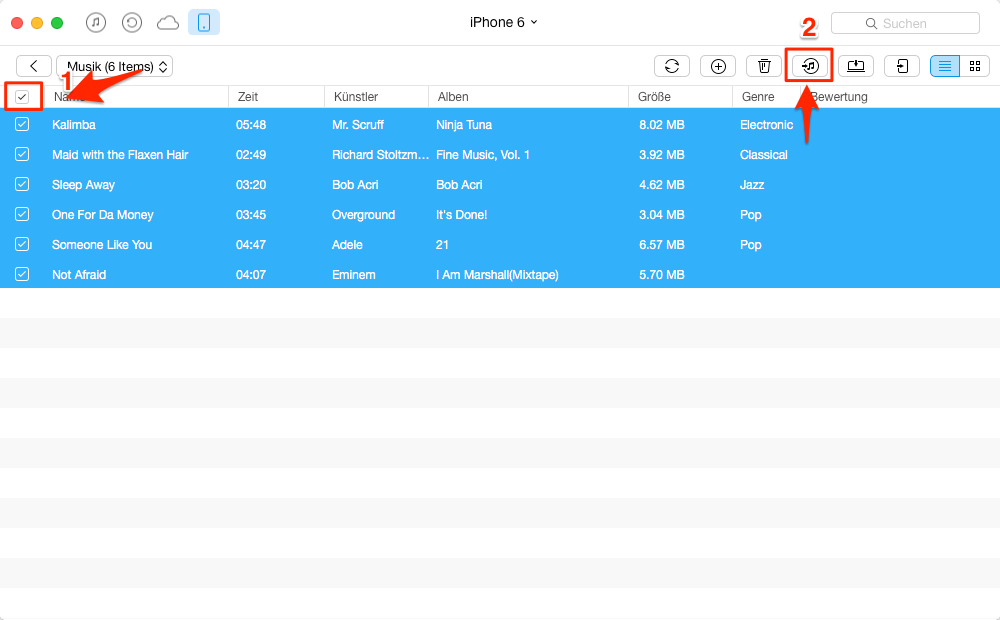
Task: Click into the Suchen search field
Action: pos(905,24)
